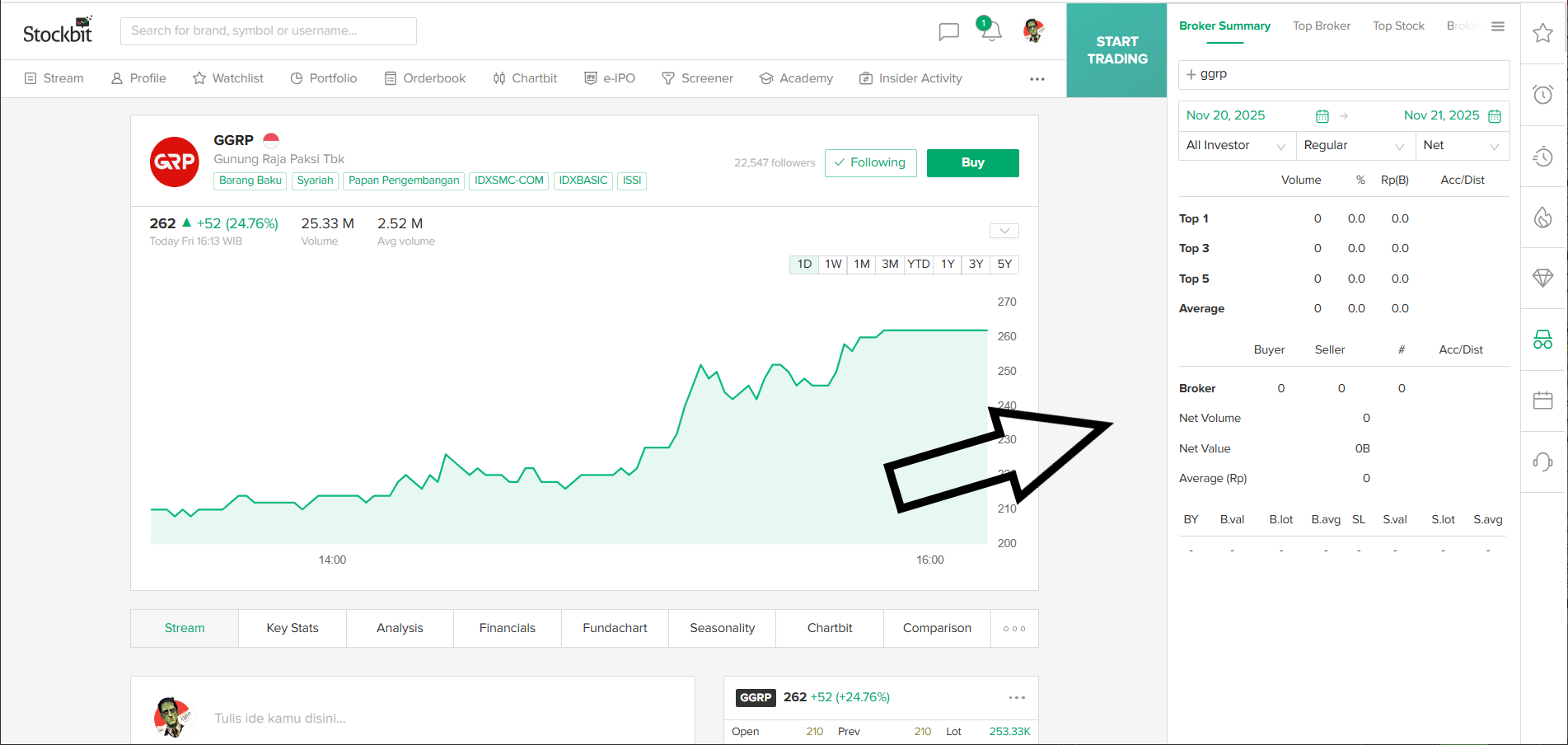The width and height of the screenshot is (1568, 745).
Task: Click the Syariah tag
Action: [x=316, y=180]
